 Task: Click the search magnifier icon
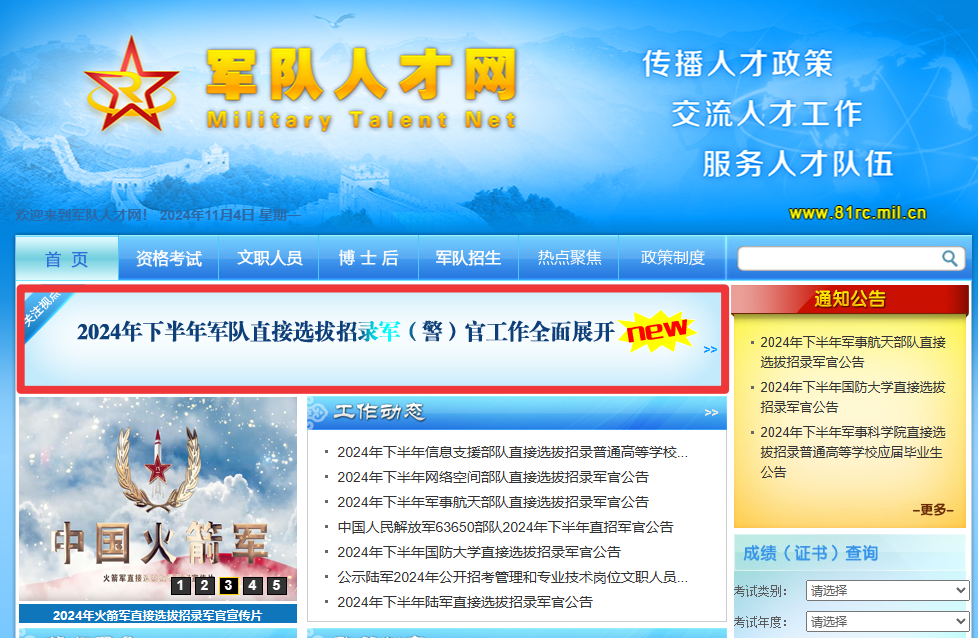(x=950, y=259)
